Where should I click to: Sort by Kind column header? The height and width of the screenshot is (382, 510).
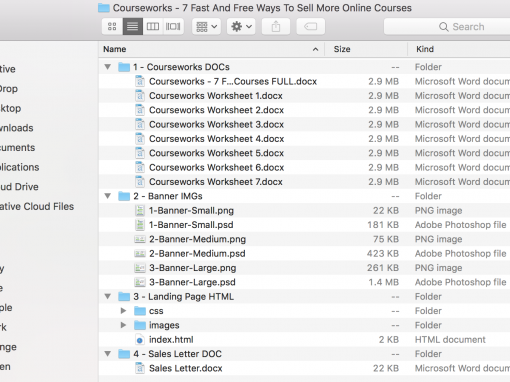tap(459, 49)
